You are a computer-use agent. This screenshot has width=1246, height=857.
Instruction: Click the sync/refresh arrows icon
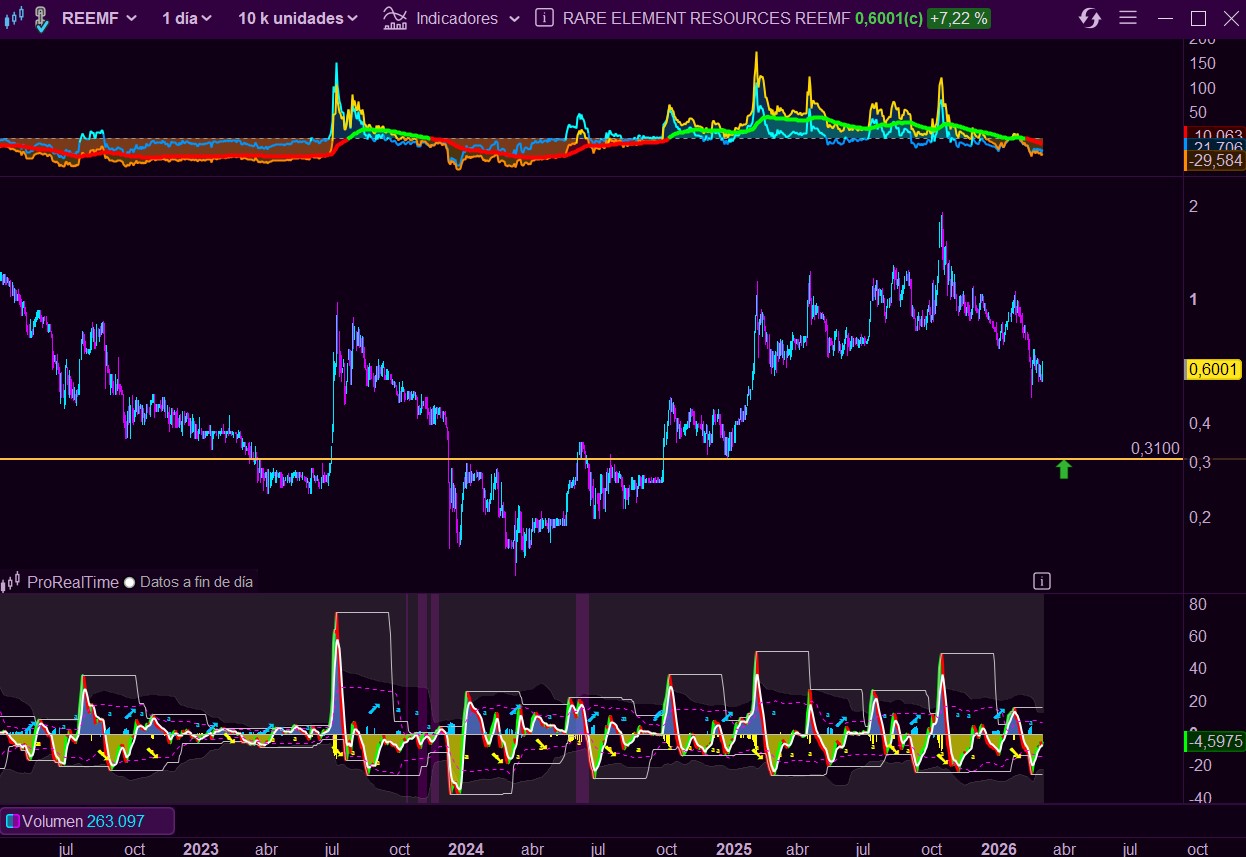(x=1090, y=18)
